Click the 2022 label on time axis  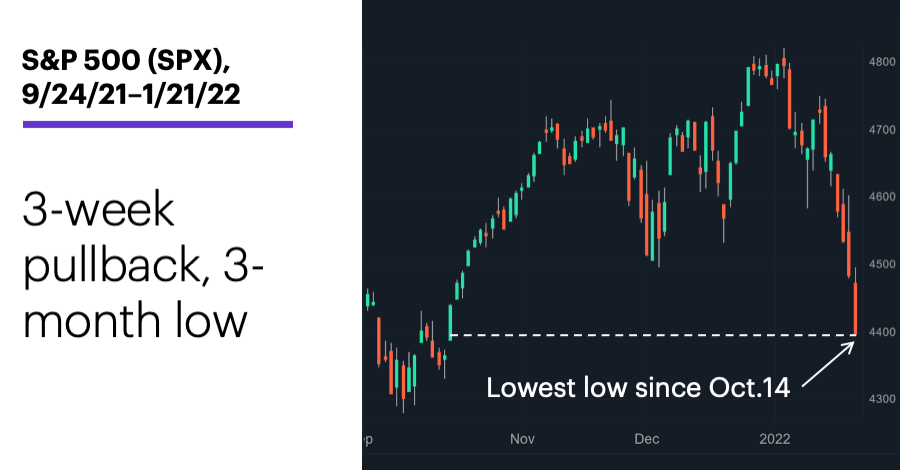[775, 439]
